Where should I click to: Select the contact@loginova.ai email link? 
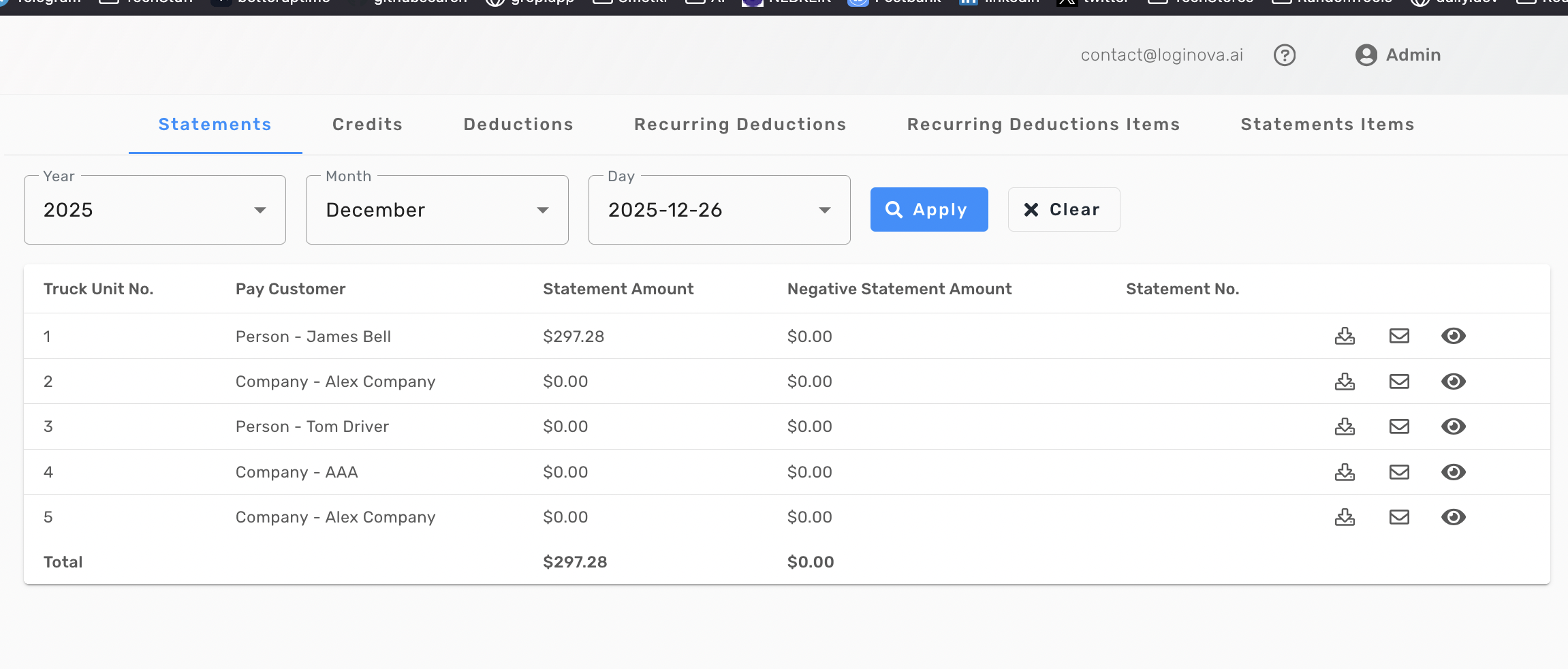click(1161, 55)
